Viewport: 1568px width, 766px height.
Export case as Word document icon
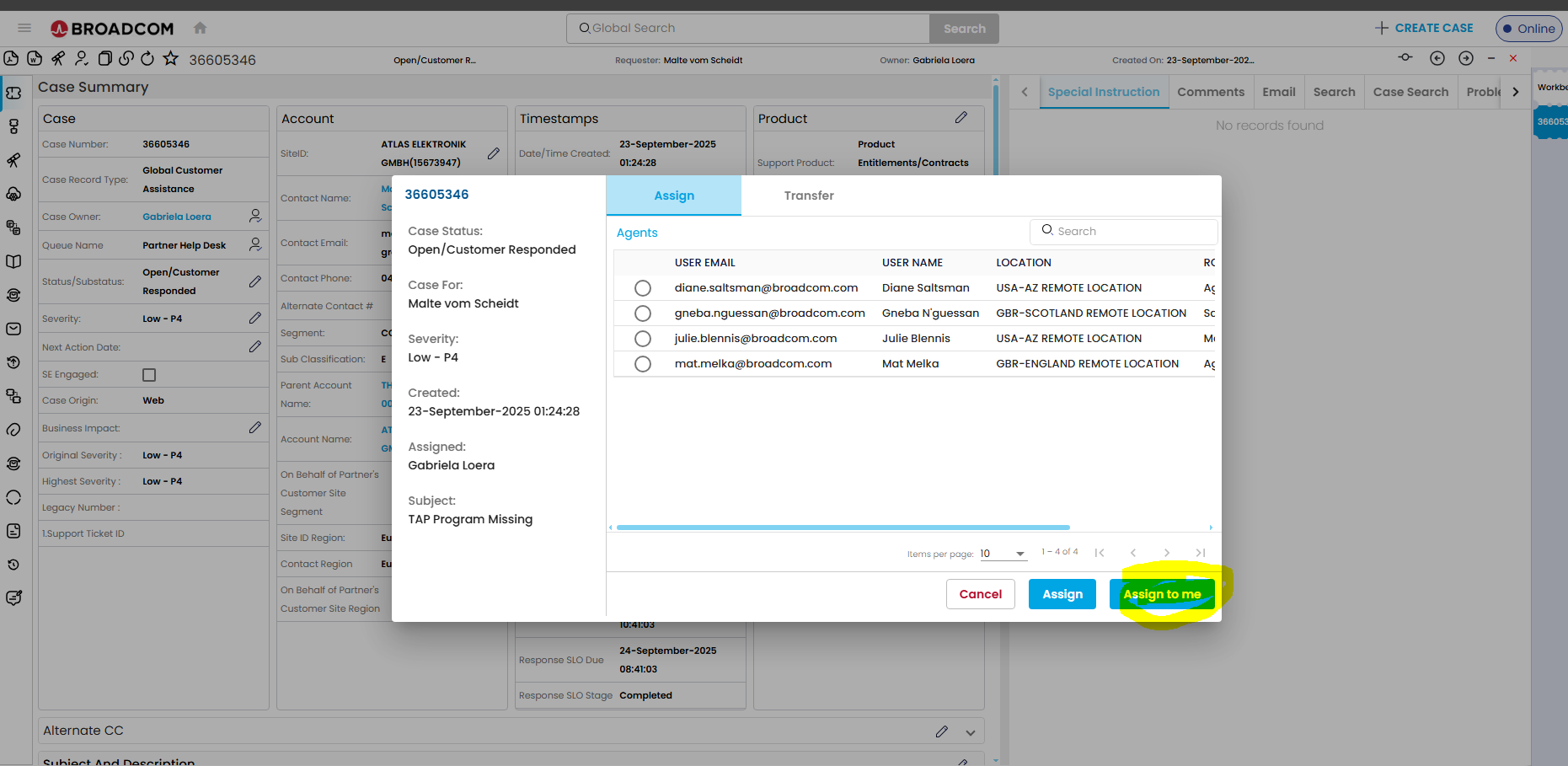tap(35, 58)
